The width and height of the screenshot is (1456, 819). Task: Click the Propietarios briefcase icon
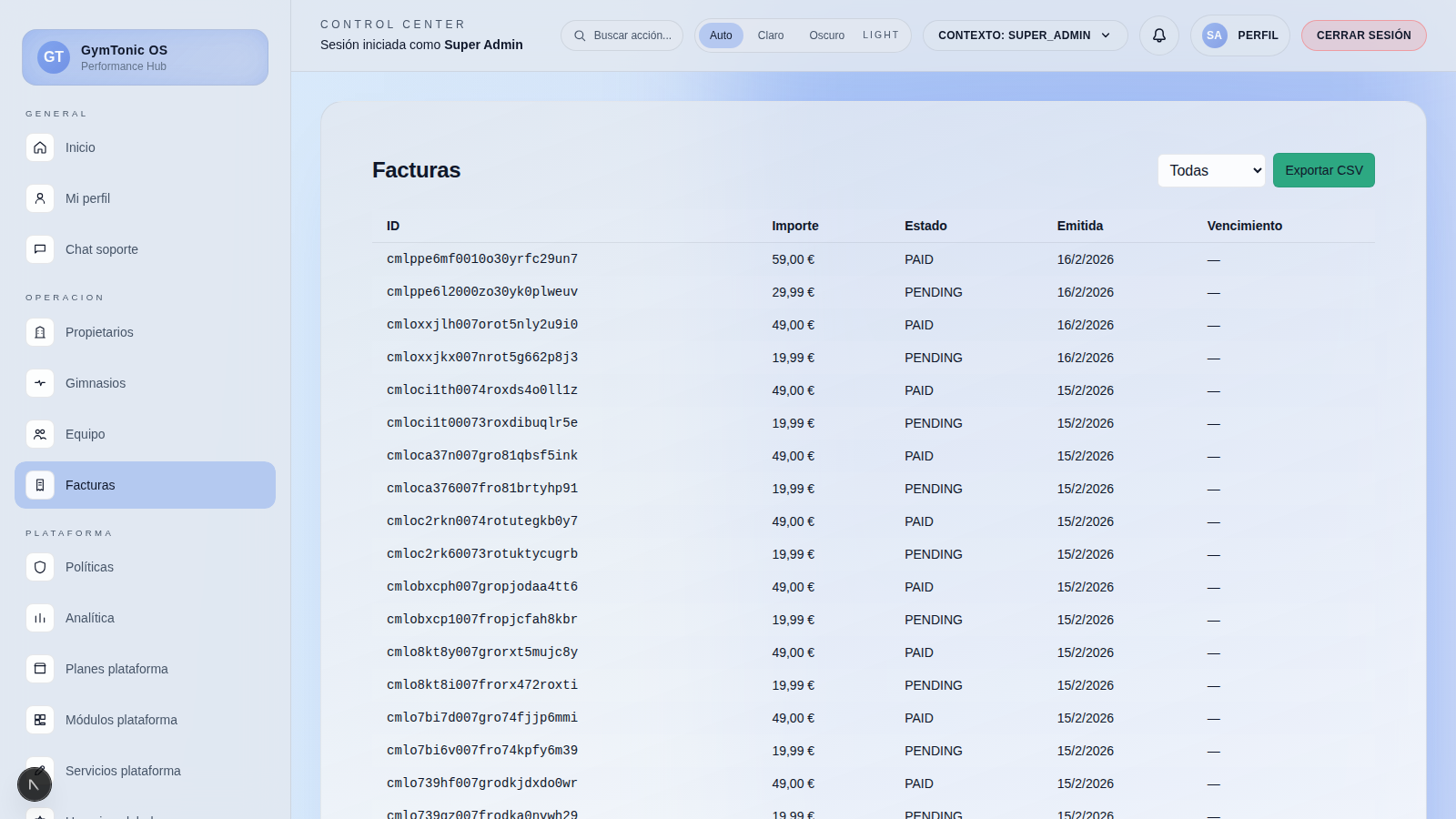pyautogui.click(x=40, y=332)
